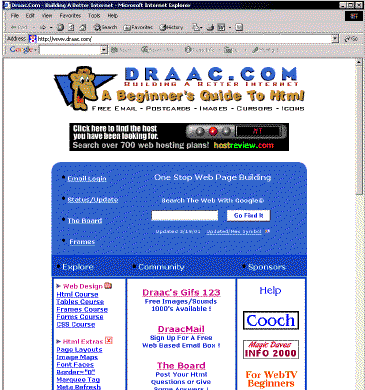Open the Favorites menu
Screen dimensions: 365x390
70,16
